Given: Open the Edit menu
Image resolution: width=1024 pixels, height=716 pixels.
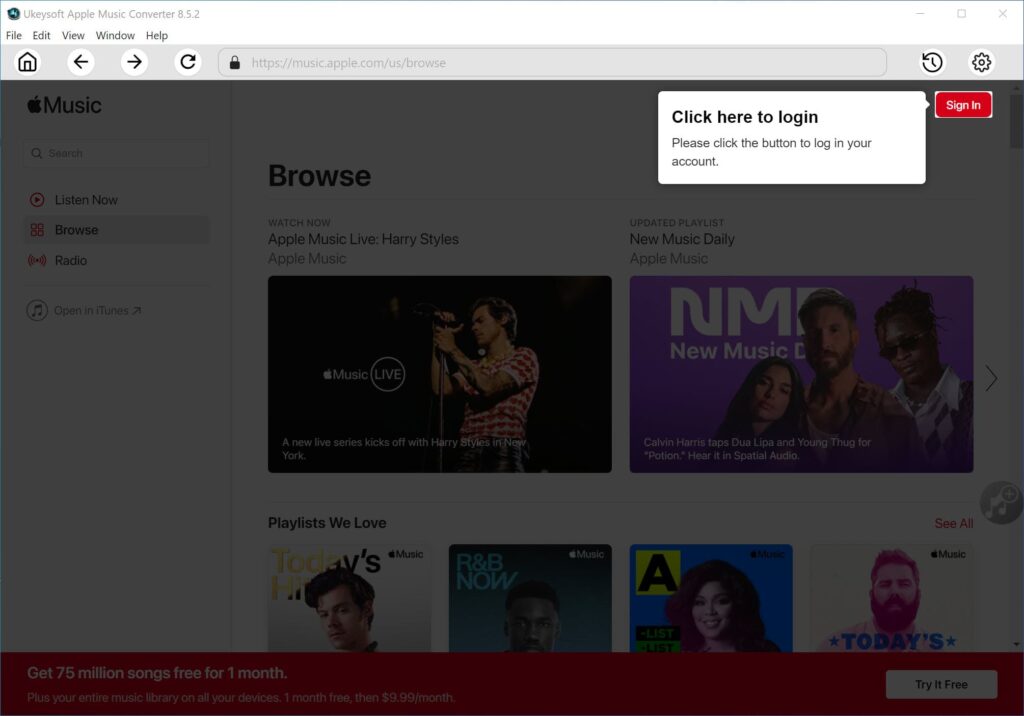Looking at the screenshot, I should pos(41,35).
